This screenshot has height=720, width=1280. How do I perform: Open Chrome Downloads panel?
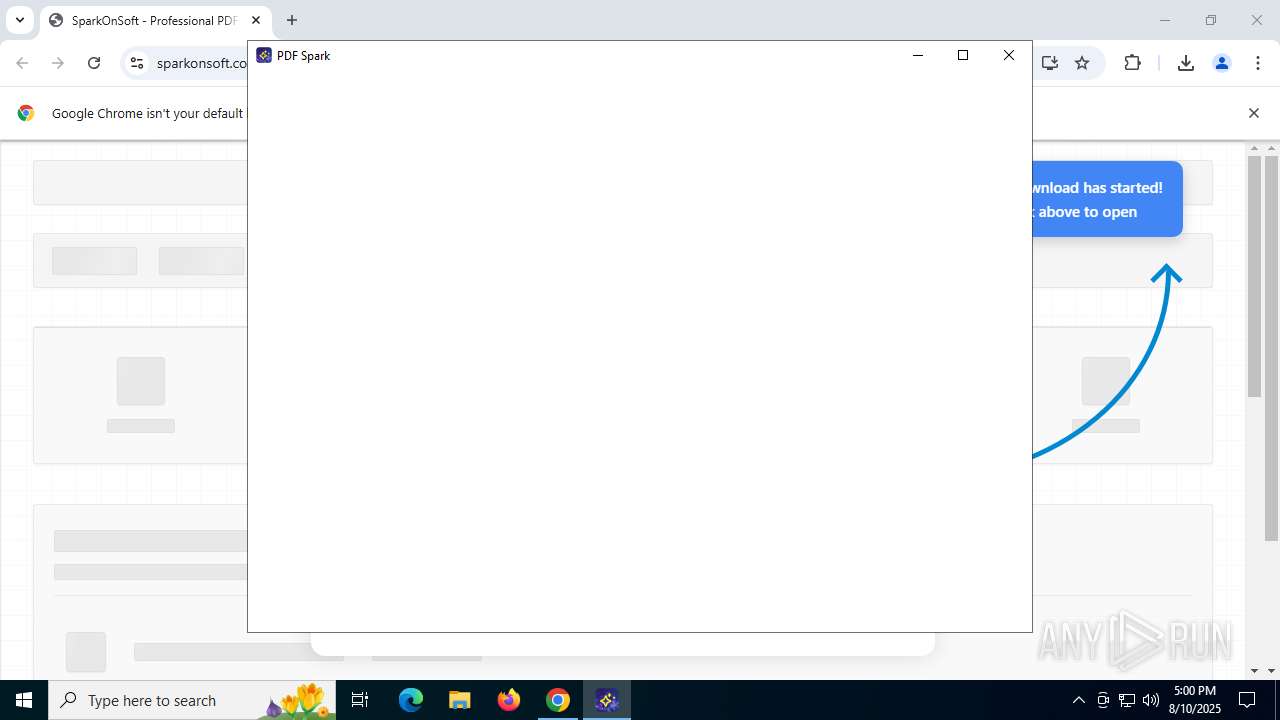pyautogui.click(x=1186, y=63)
